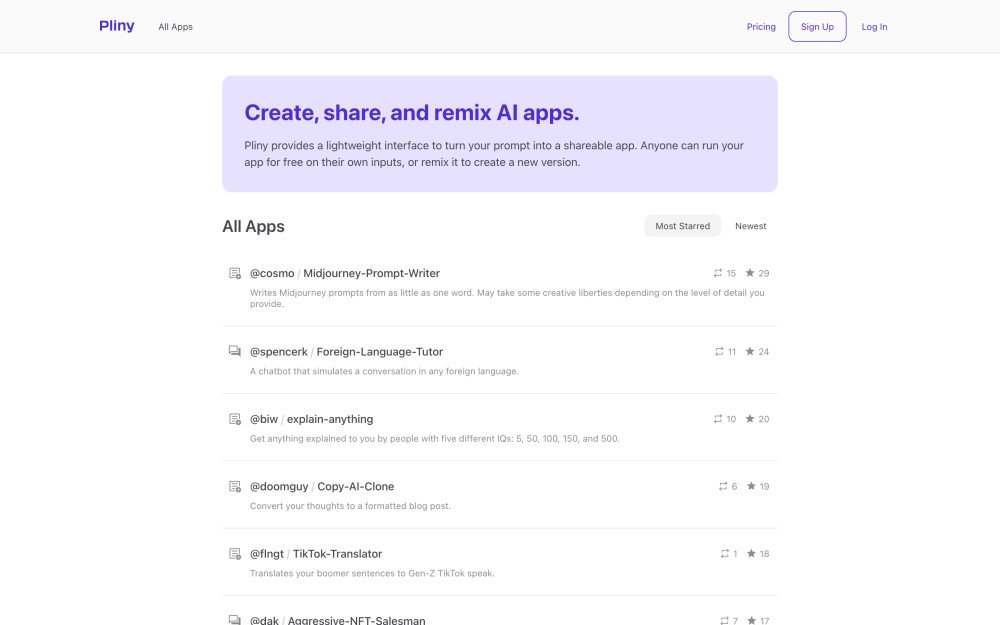Click the app-type icon beside Copy-AI-Clone
The image size is (1000, 625).
point(234,487)
